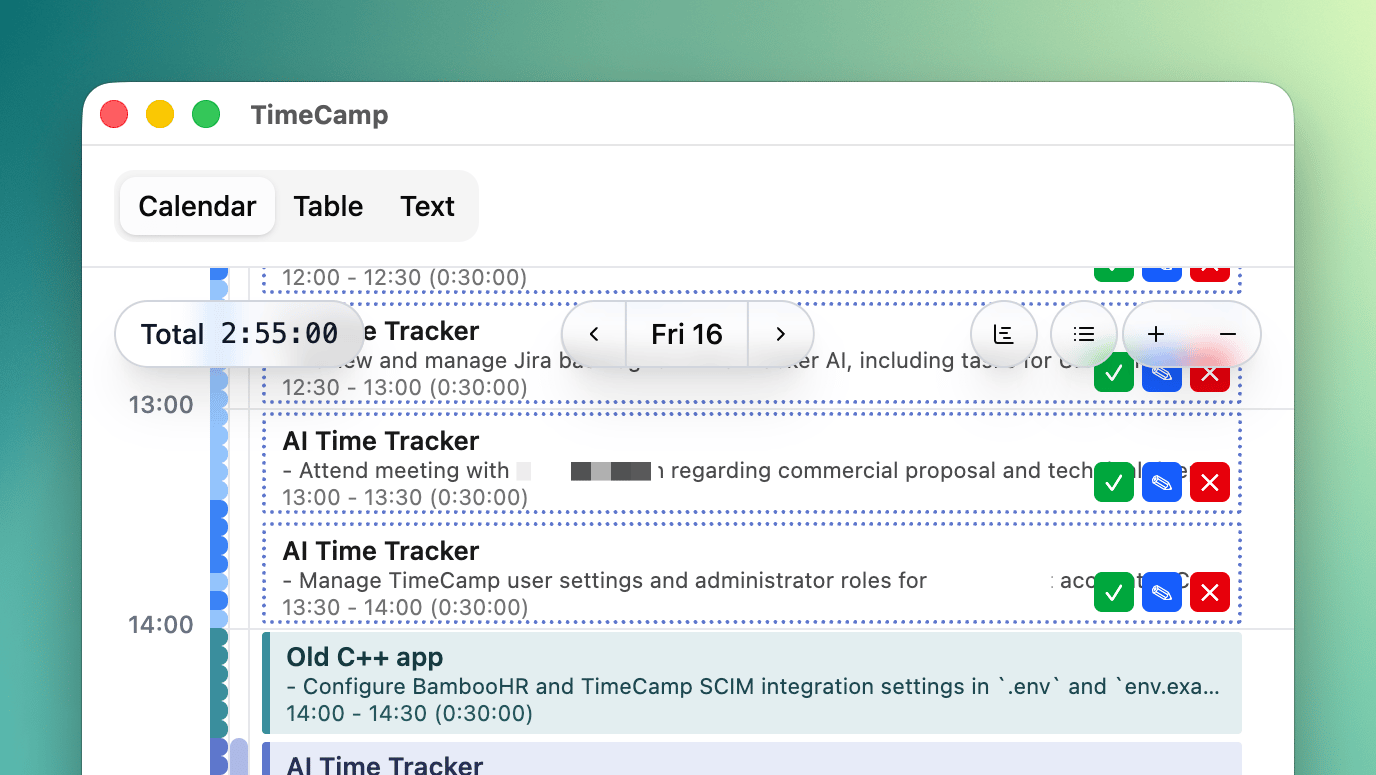Go to the previous day
This screenshot has width=1376, height=775.
594,334
